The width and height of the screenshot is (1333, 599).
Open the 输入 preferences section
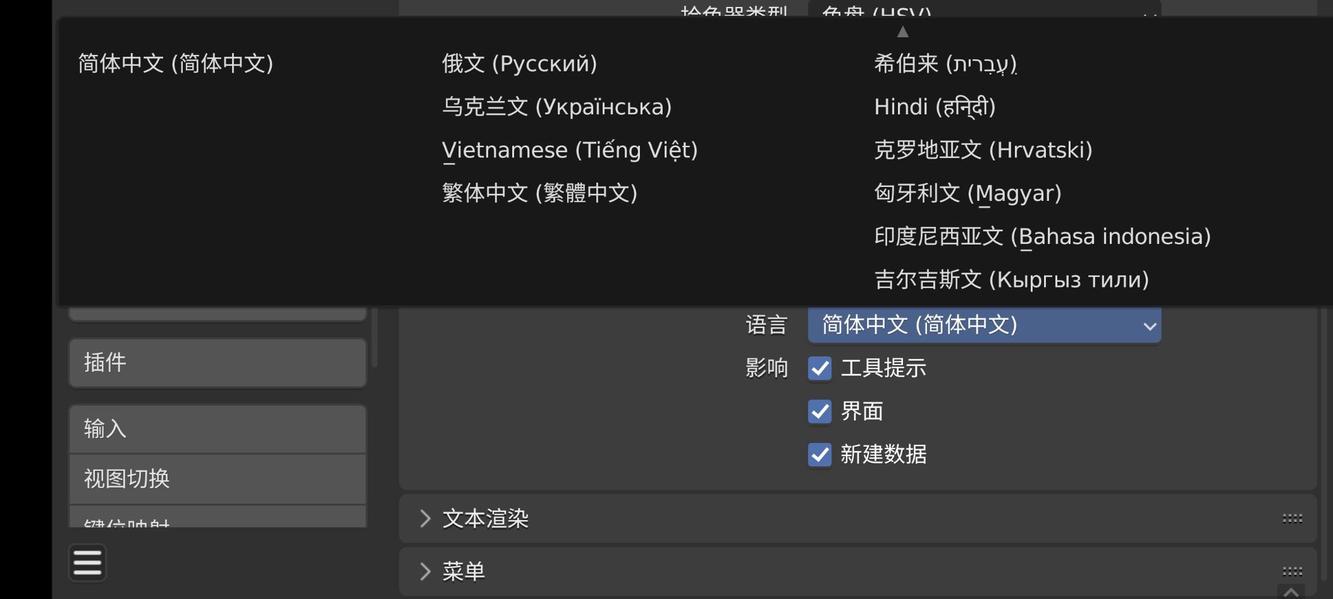click(217, 426)
